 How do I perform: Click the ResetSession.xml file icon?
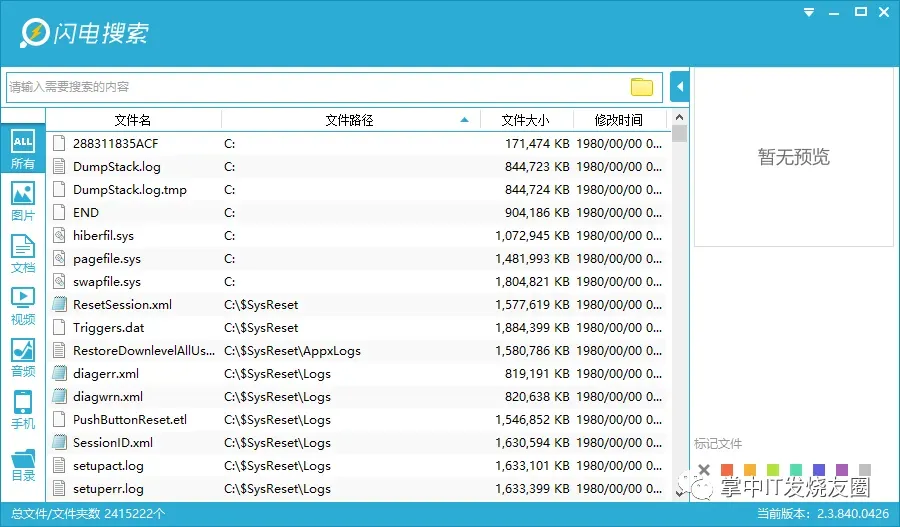click(59, 304)
